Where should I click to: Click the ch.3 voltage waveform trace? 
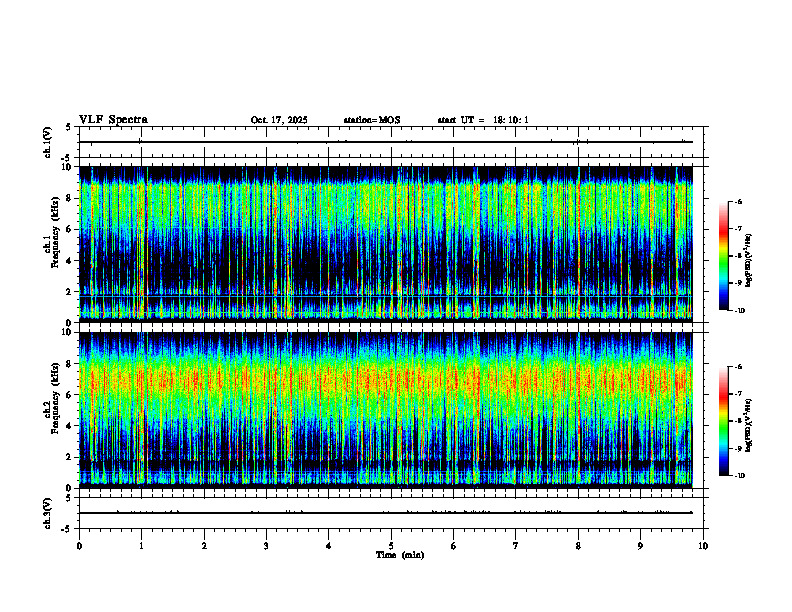[386, 513]
